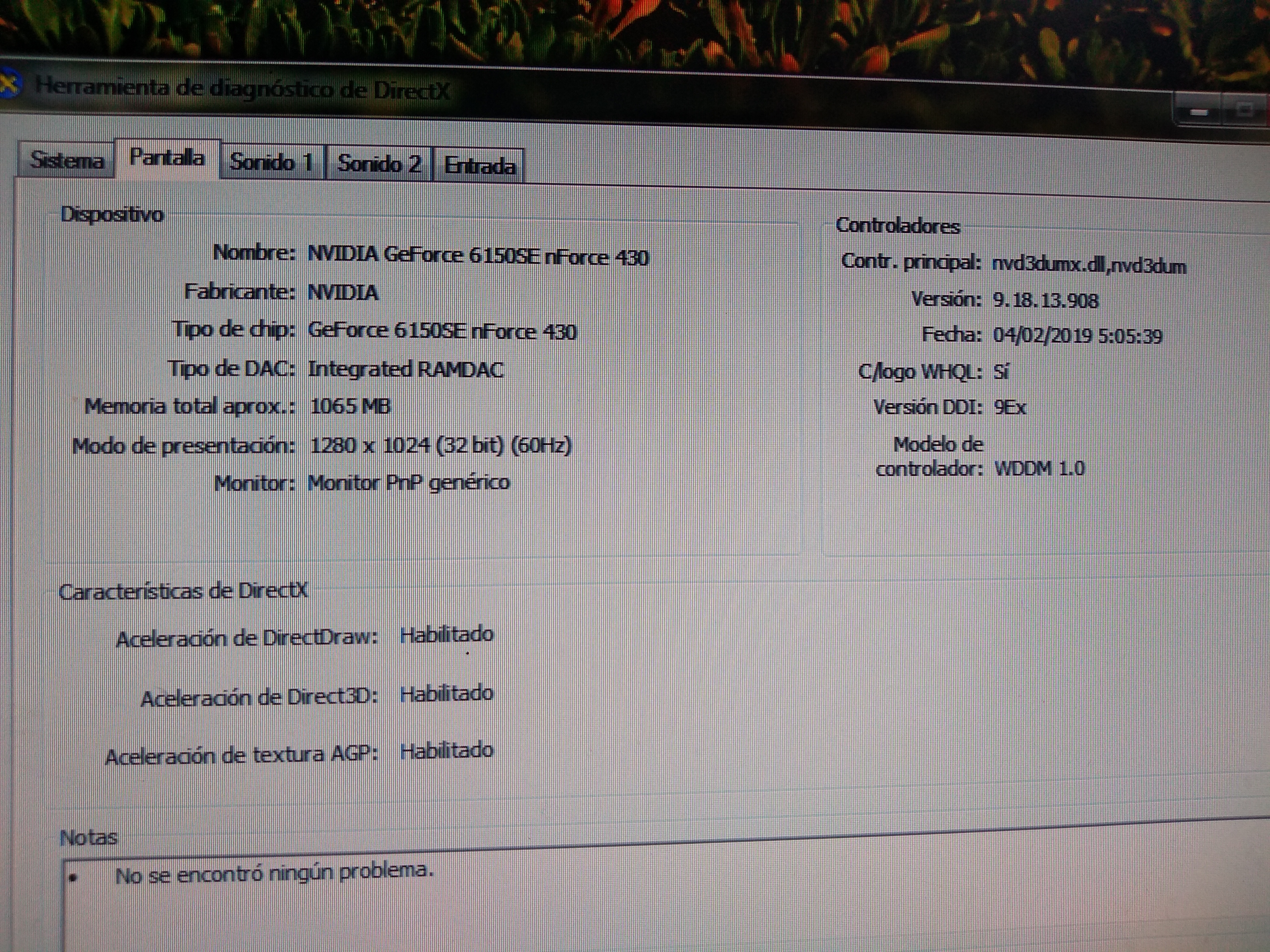
Task: Click 'Monitor PnP genérico' value
Action: pyautogui.click(x=408, y=483)
